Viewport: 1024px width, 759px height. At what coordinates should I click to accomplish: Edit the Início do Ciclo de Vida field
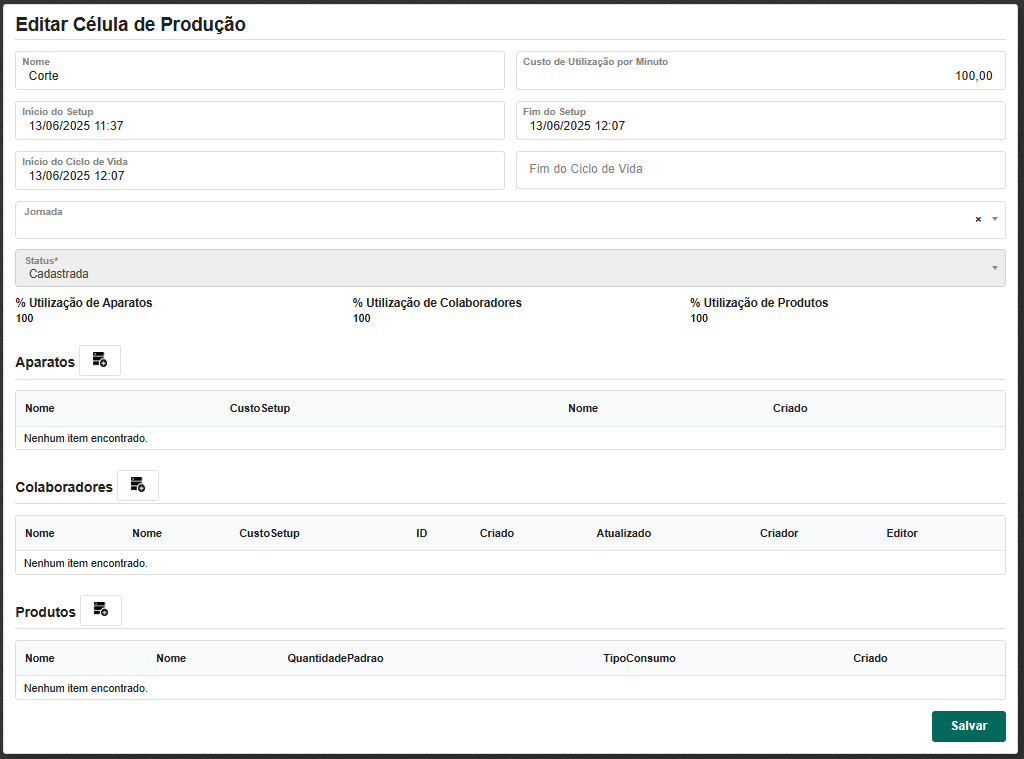(x=260, y=176)
